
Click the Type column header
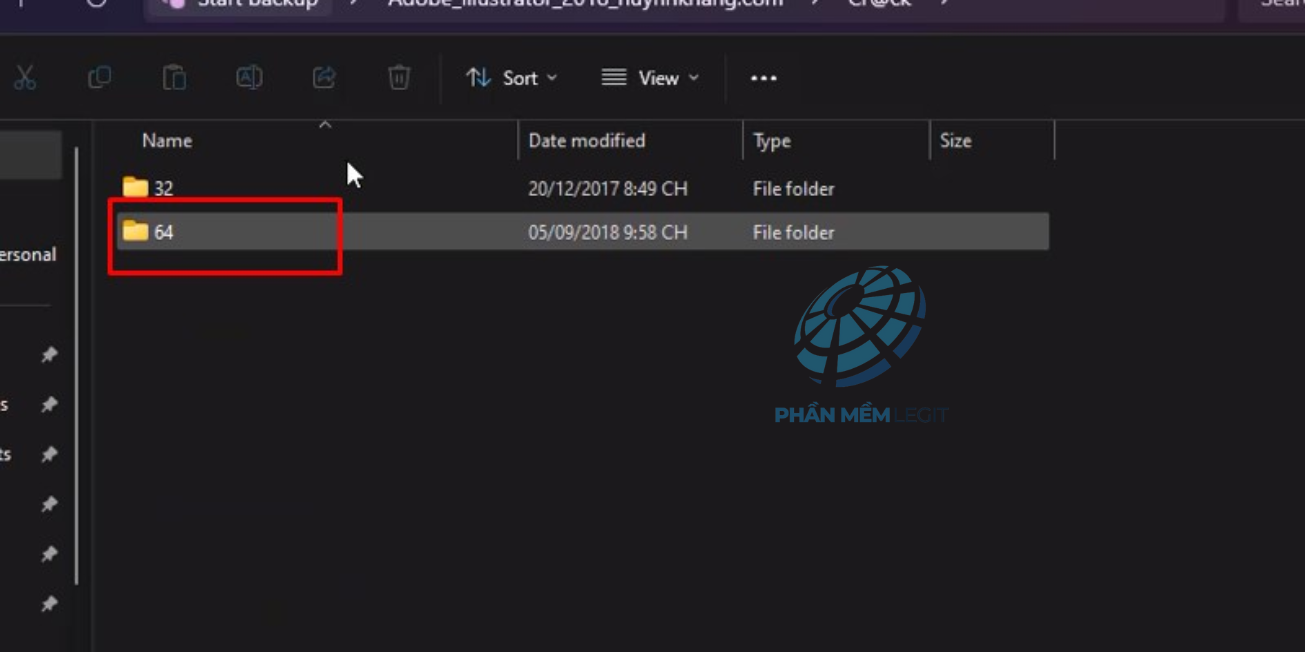(772, 141)
